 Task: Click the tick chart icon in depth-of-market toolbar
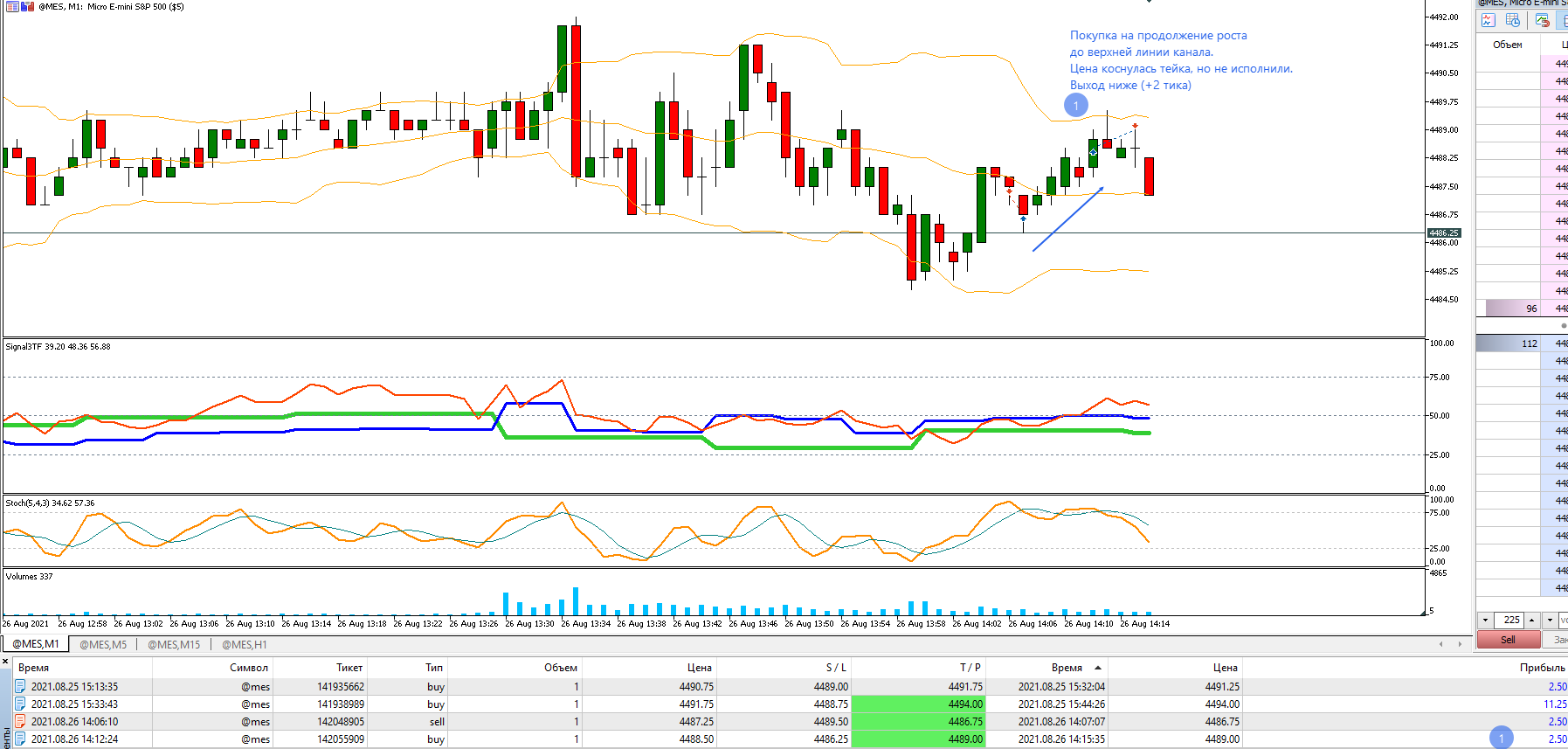pos(1489,20)
